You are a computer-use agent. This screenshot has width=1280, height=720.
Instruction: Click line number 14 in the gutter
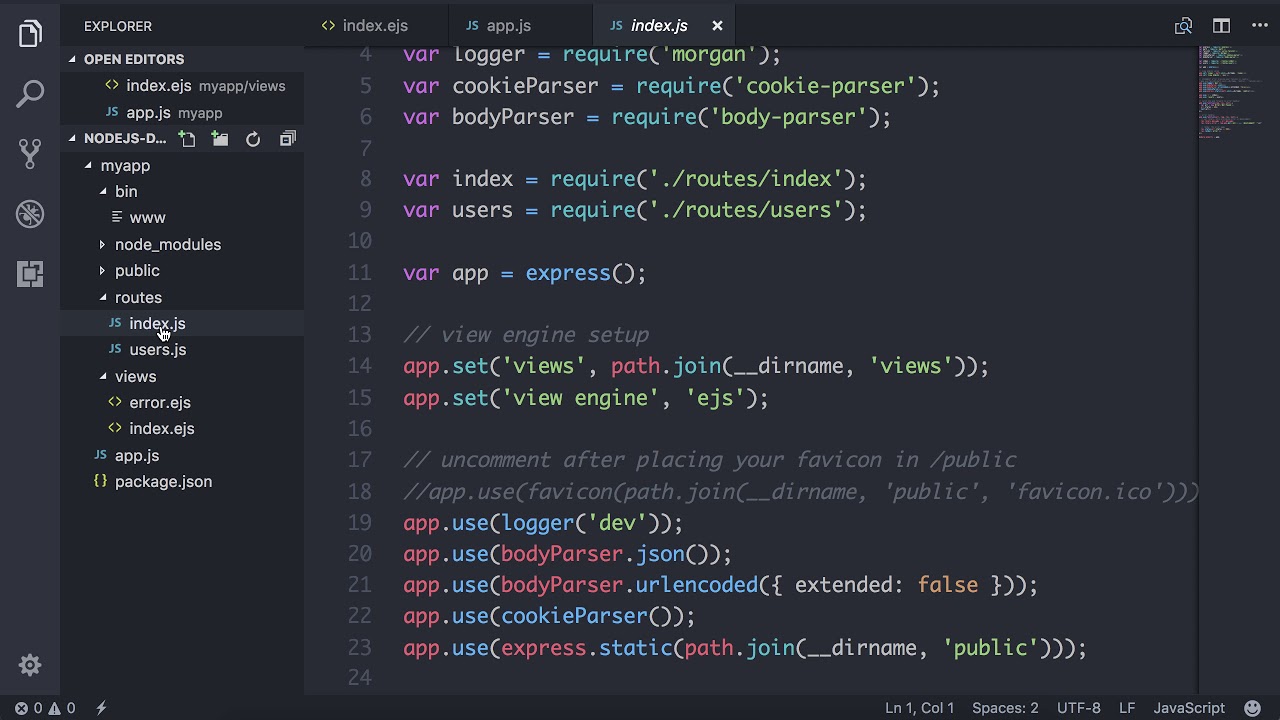(360, 366)
